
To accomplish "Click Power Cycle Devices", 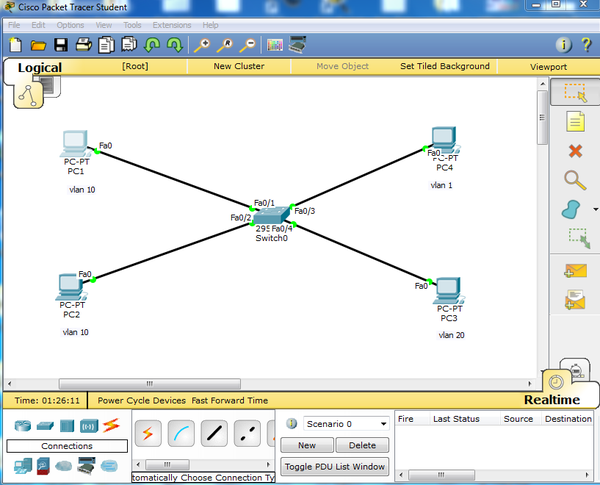I will click(142, 400).
